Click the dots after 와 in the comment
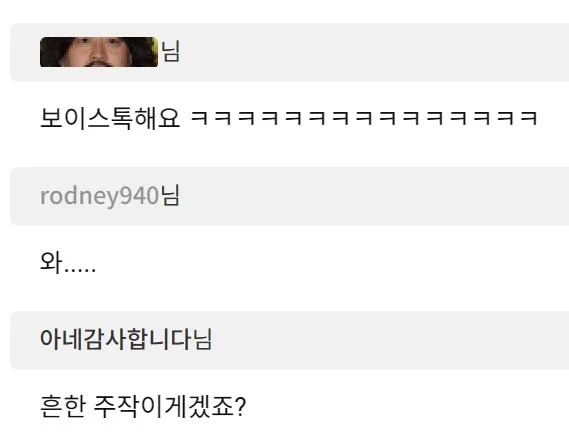This screenshot has height=436, width=569. tap(80, 270)
